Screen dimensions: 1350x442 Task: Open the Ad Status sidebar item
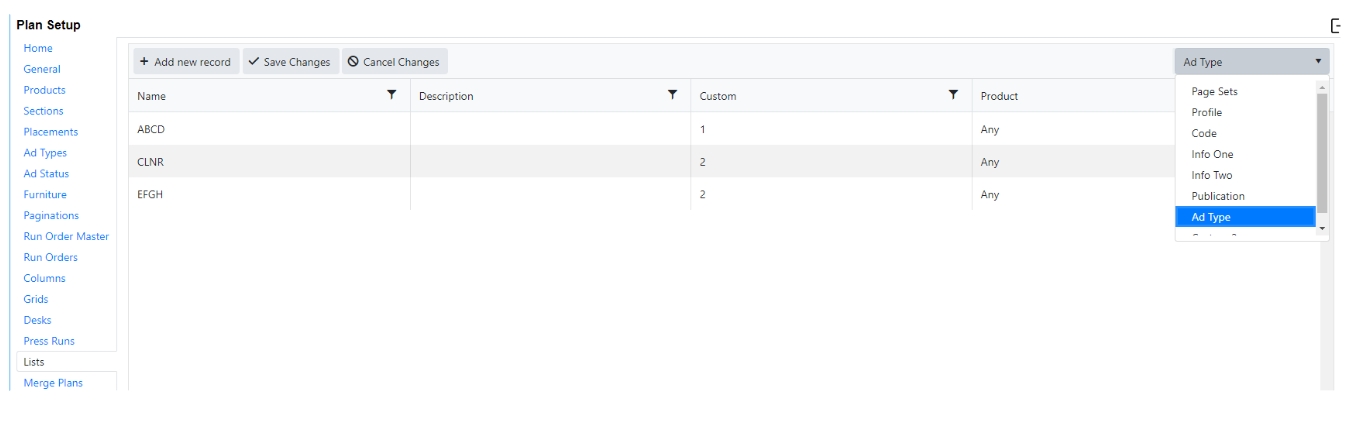pyautogui.click(x=47, y=174)
